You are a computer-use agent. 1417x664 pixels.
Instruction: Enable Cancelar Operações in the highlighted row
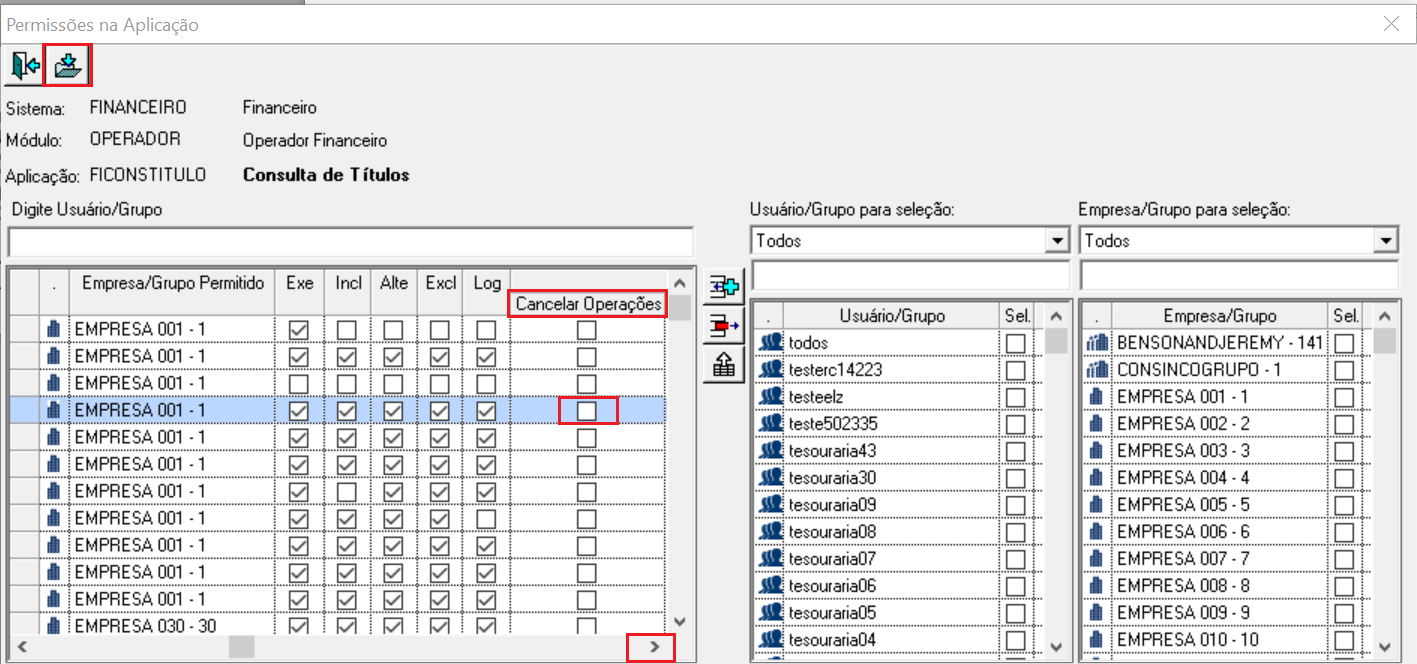pos(587,410)
